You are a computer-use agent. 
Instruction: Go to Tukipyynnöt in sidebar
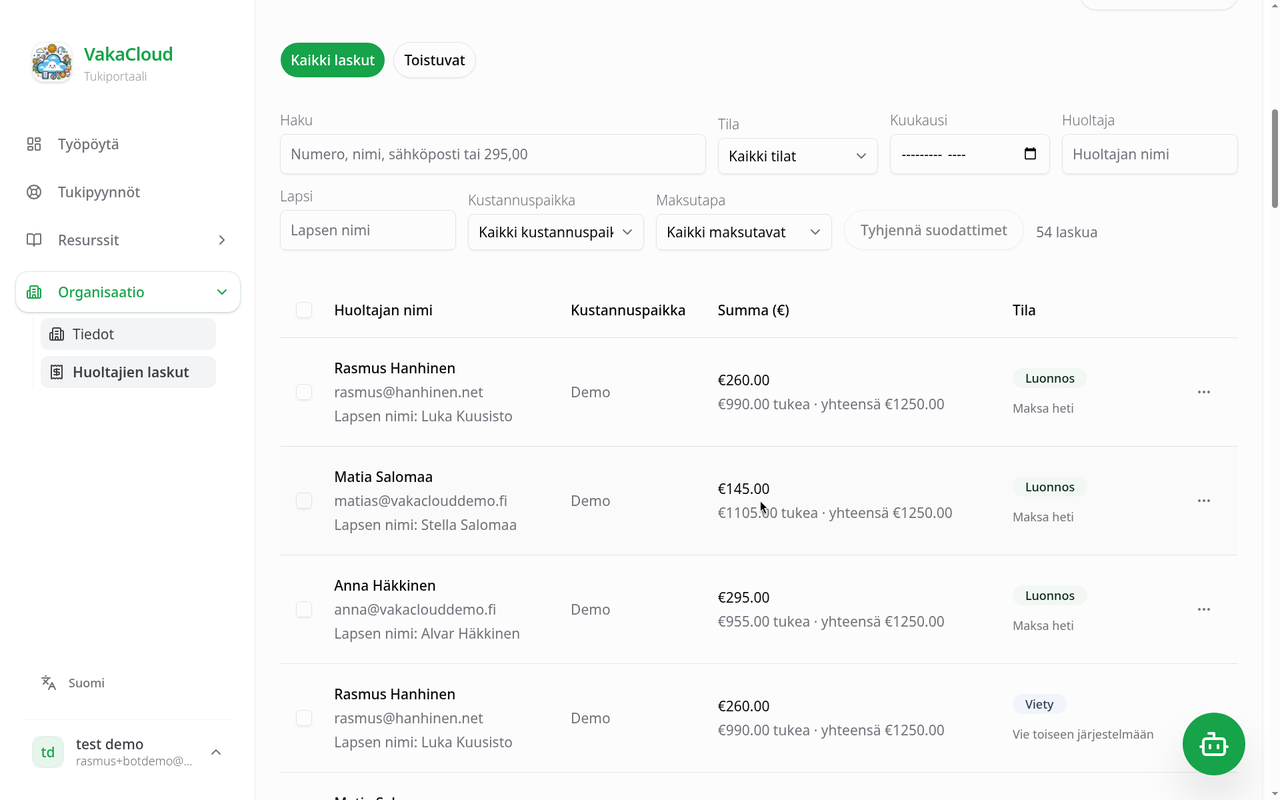pos(128,192)
